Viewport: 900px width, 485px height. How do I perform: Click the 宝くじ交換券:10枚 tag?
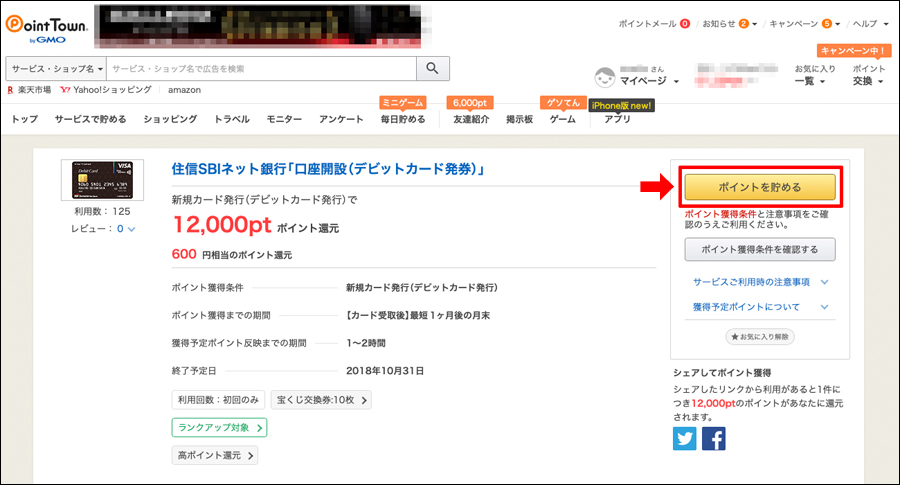pyautogui.click(x=321, y=399)
